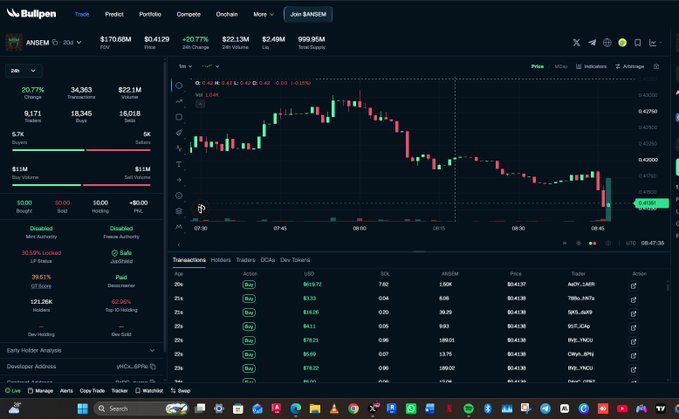Open the 24h stats period dropdown
This screenshot has width=679, height=419.
(x=23, y=71)
